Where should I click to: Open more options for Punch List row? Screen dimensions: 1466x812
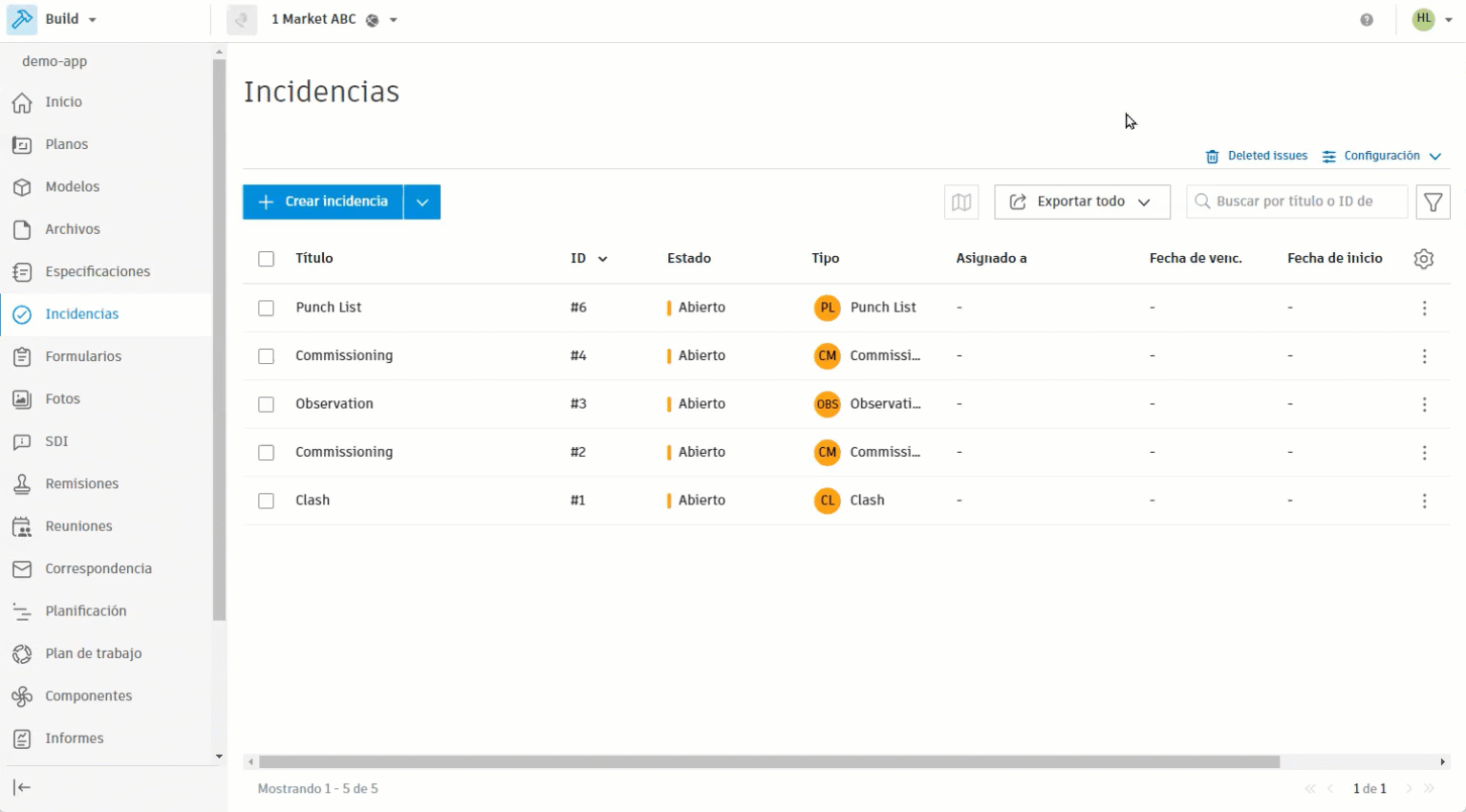click(1424, 308)
